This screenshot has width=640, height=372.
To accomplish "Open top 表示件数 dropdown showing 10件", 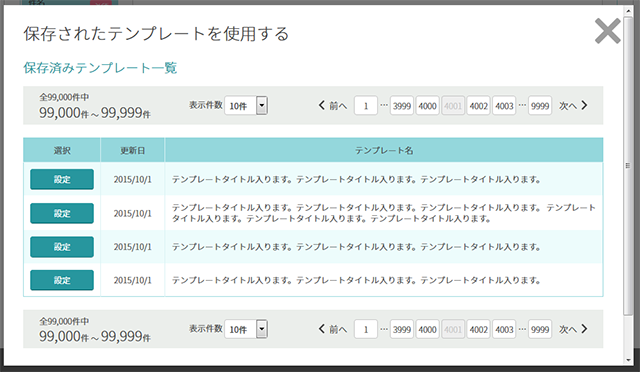I will 246,106.
